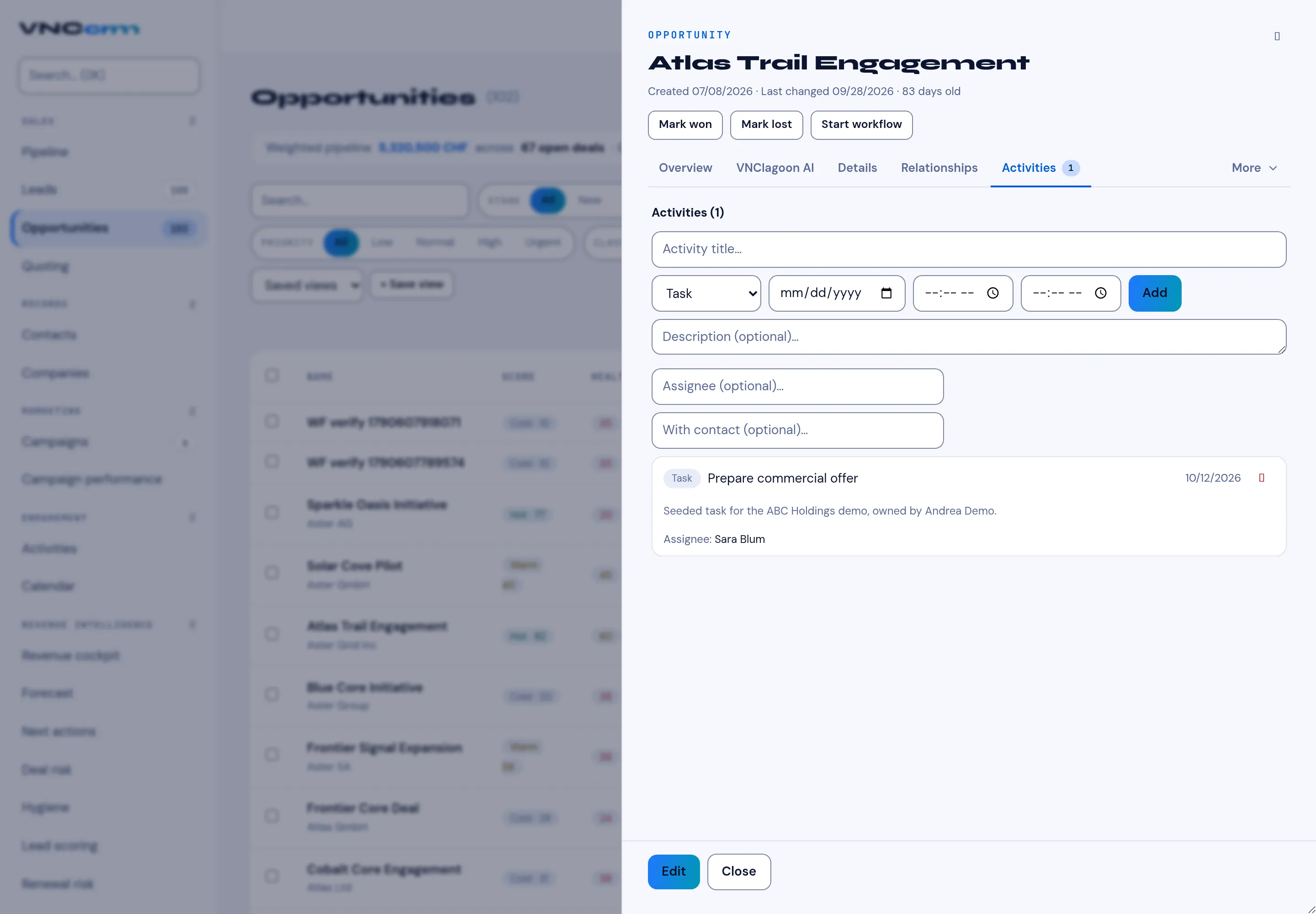Click the With contact (optional) field
This screenshot has height=914, width=1316.
(x=797, y=430)
